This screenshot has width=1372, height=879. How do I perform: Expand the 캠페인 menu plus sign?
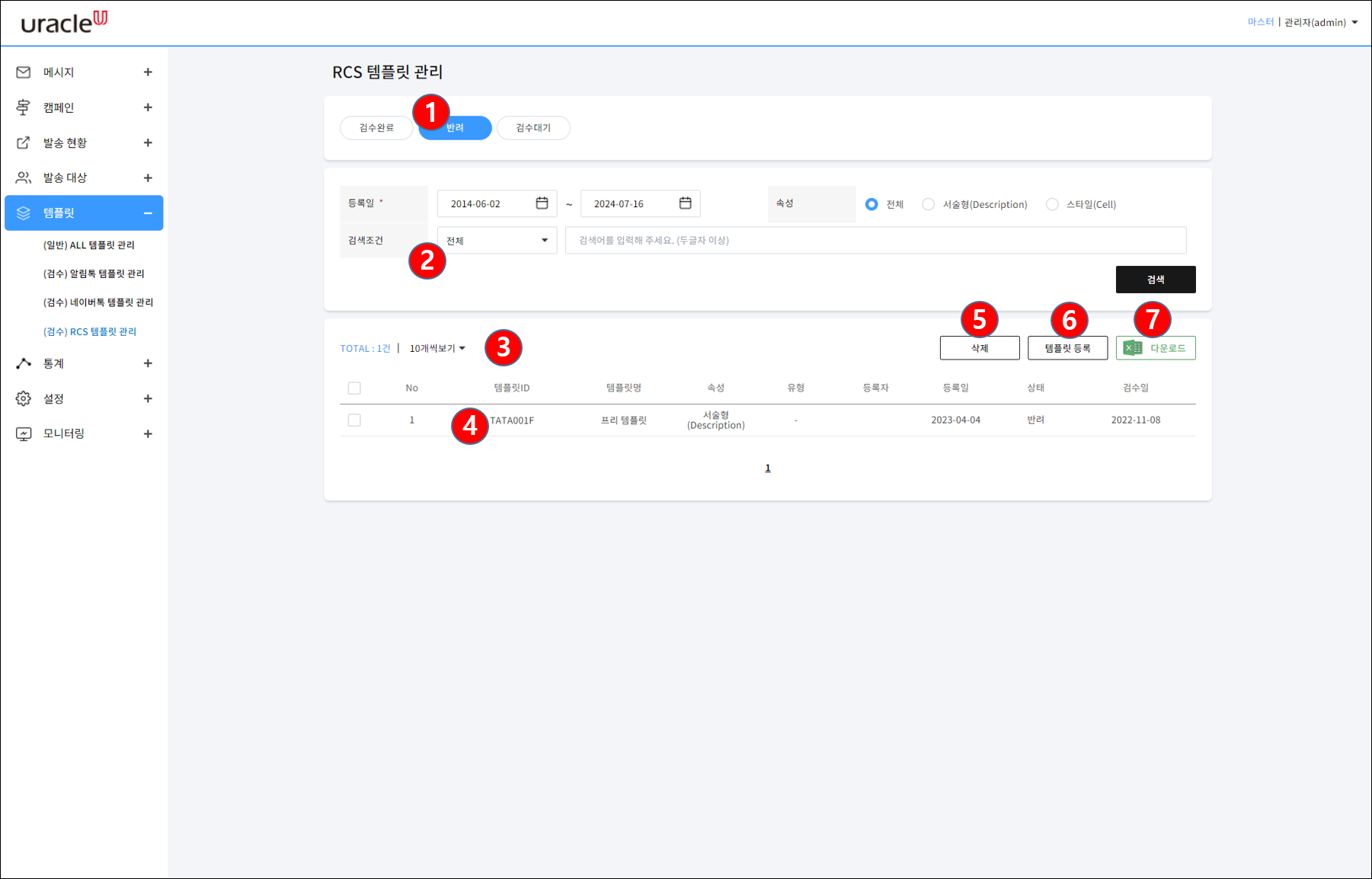(x=148, y=107)
